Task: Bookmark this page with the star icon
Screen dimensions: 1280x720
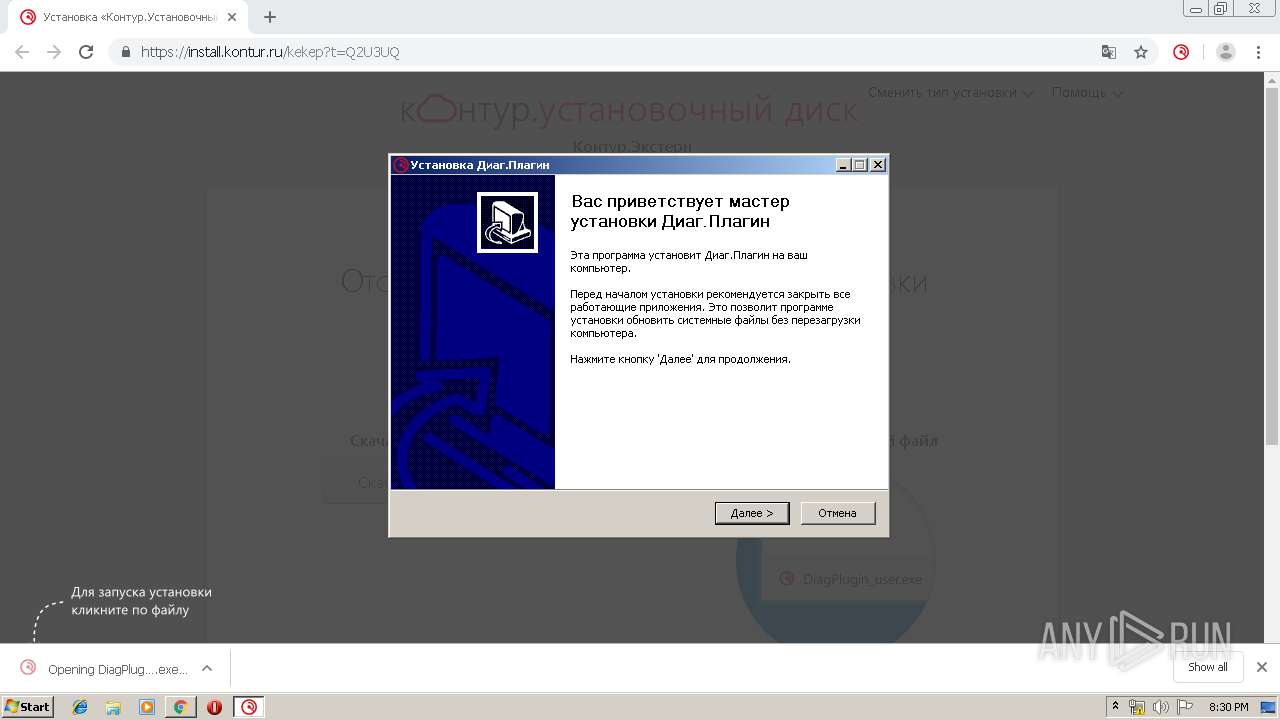Action: coord(1141,52)
